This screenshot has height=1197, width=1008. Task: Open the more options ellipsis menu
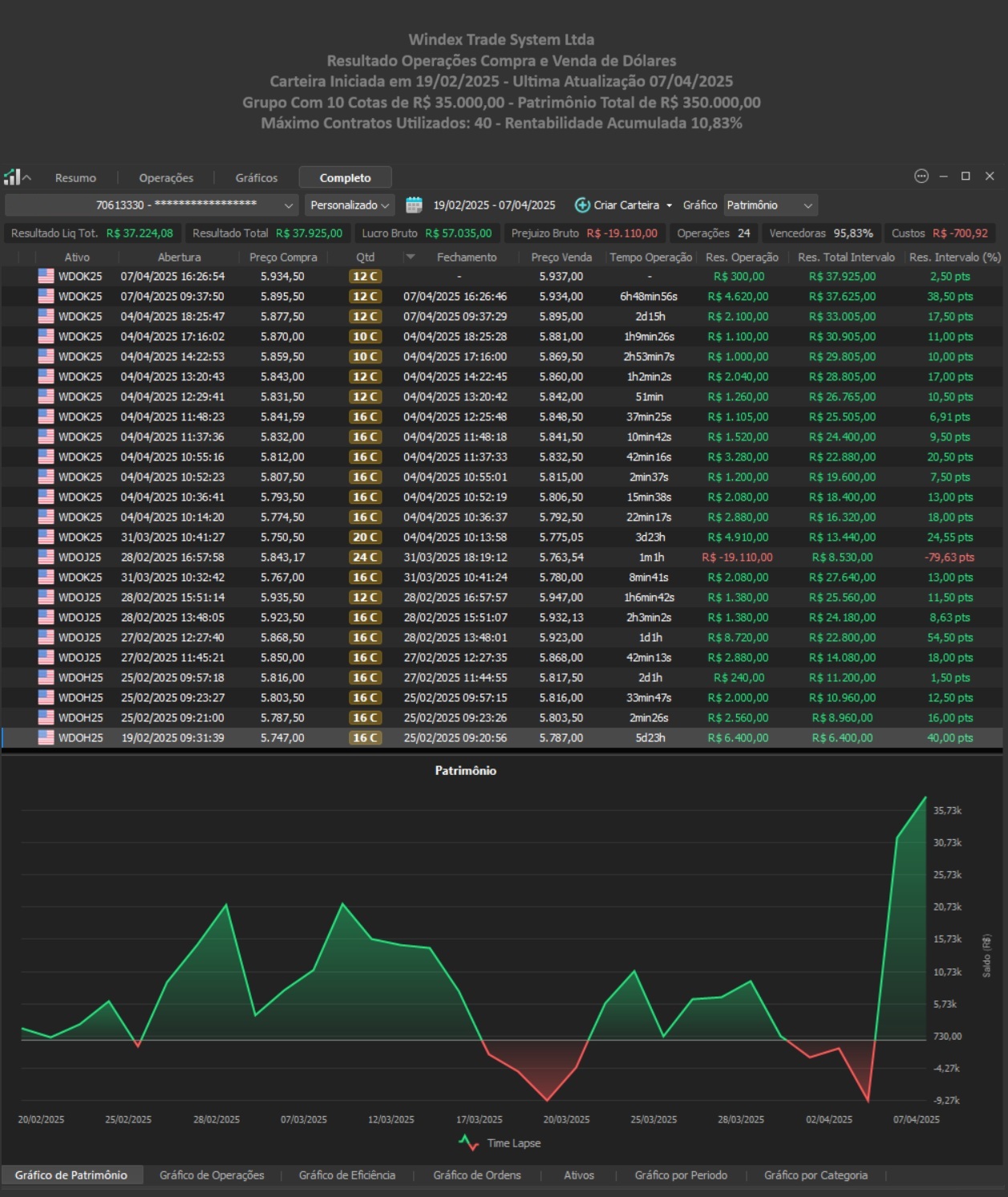click(921, 177)
